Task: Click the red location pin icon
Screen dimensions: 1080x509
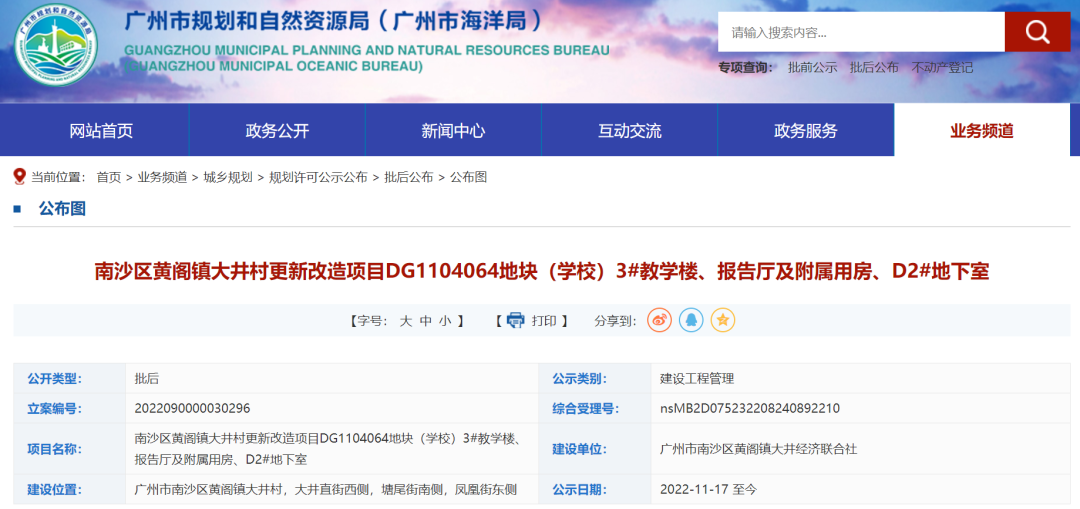Action: click(19, 177)
